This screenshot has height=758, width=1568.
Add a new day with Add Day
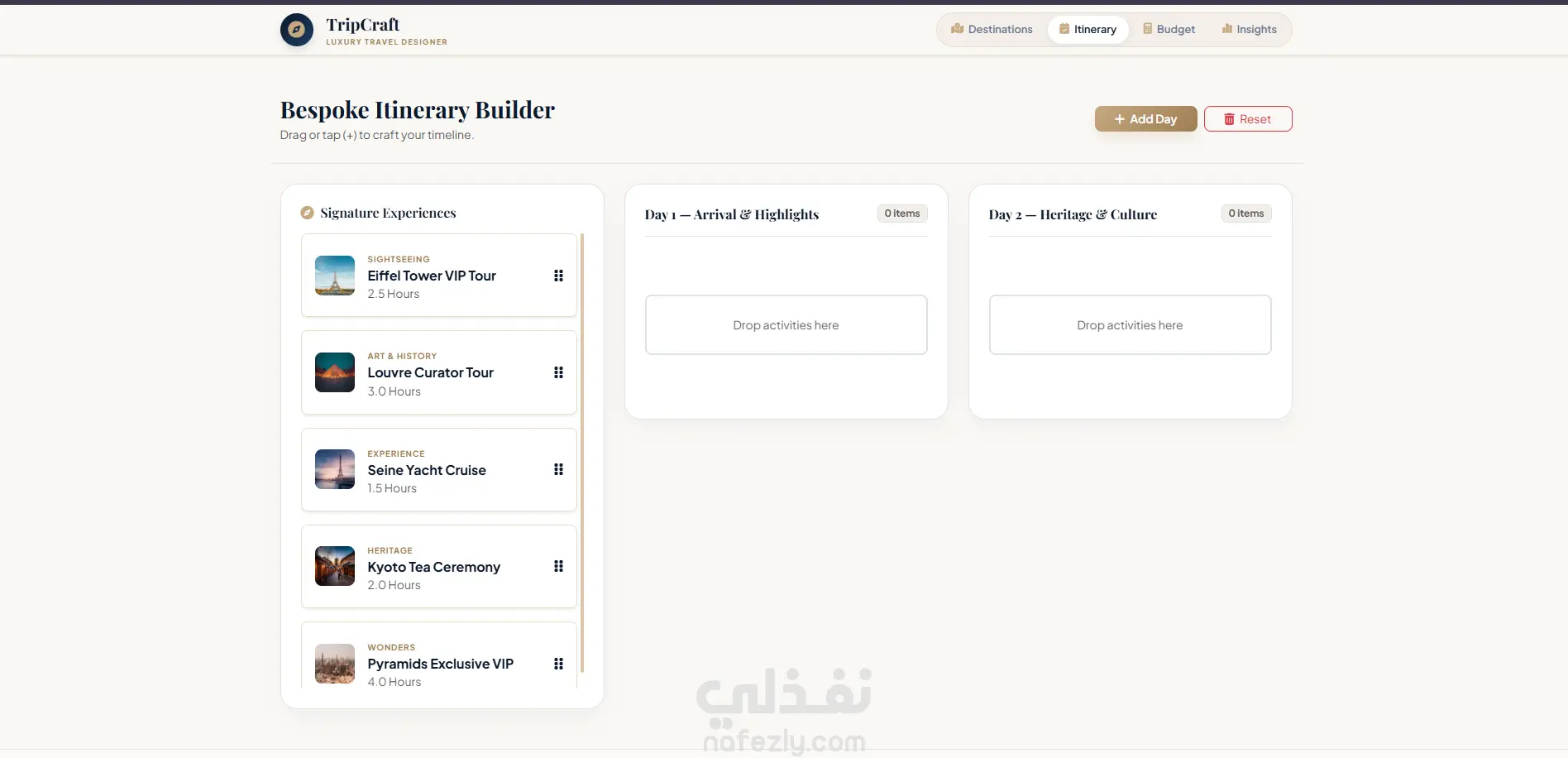1145,119
